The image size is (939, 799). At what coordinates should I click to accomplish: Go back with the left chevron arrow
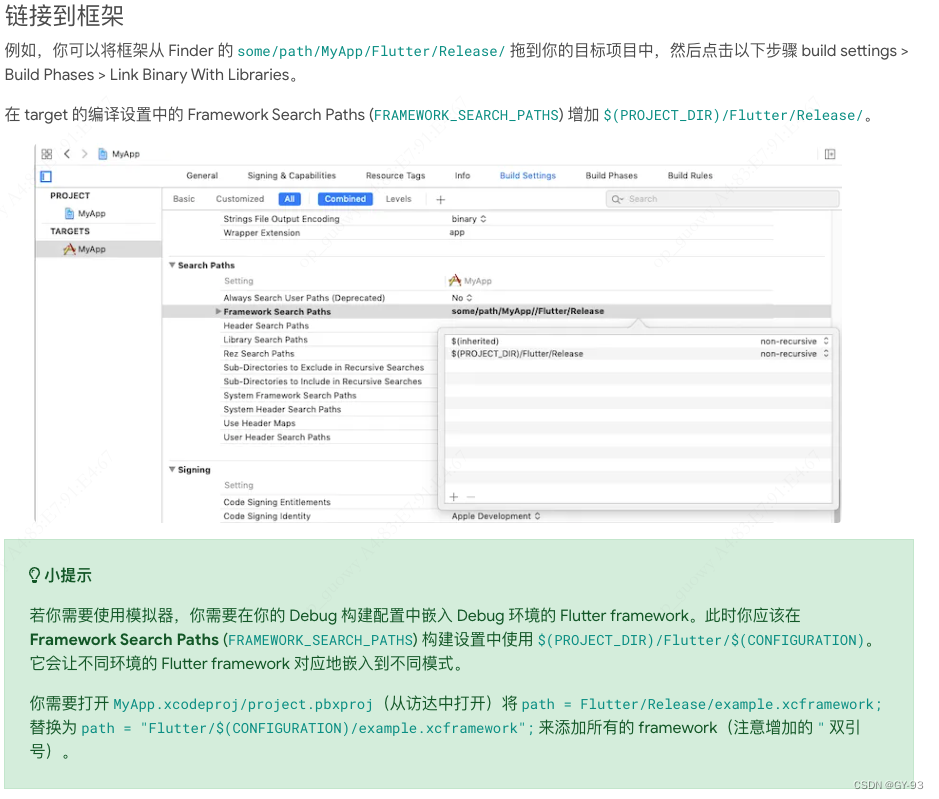[67, 154]
